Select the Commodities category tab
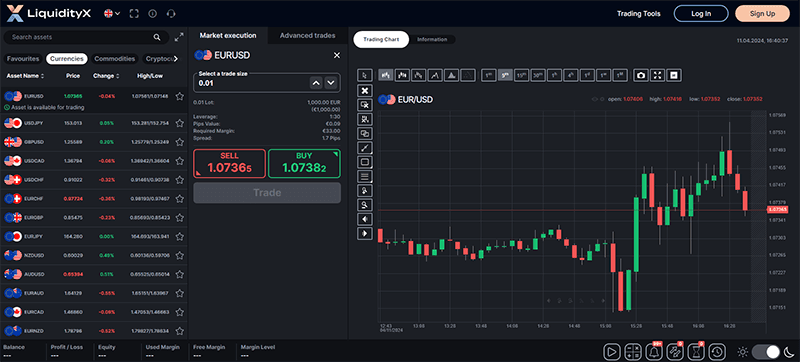800x362 pixels. click(x=115, y=59)
